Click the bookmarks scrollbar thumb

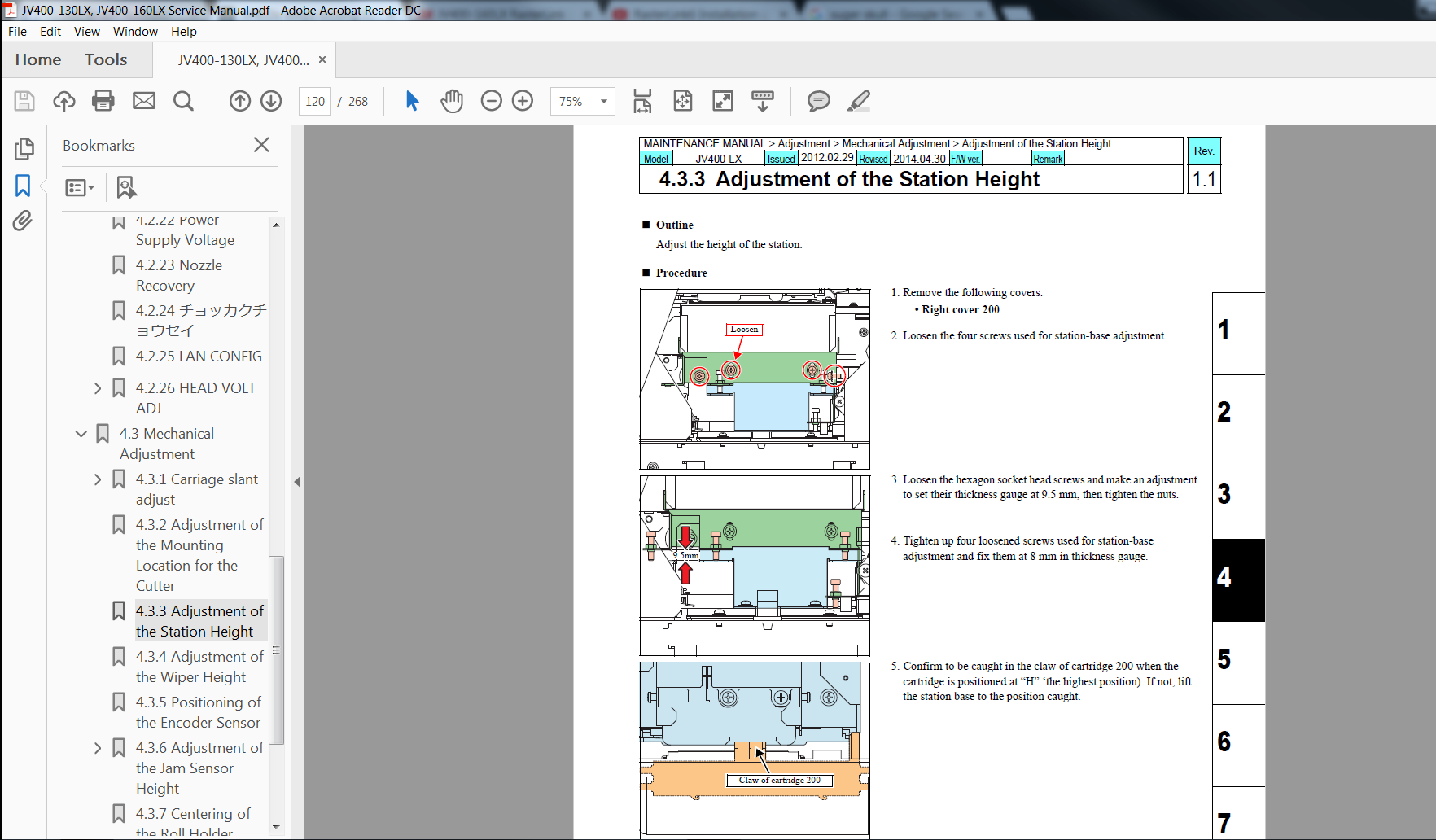276,650
